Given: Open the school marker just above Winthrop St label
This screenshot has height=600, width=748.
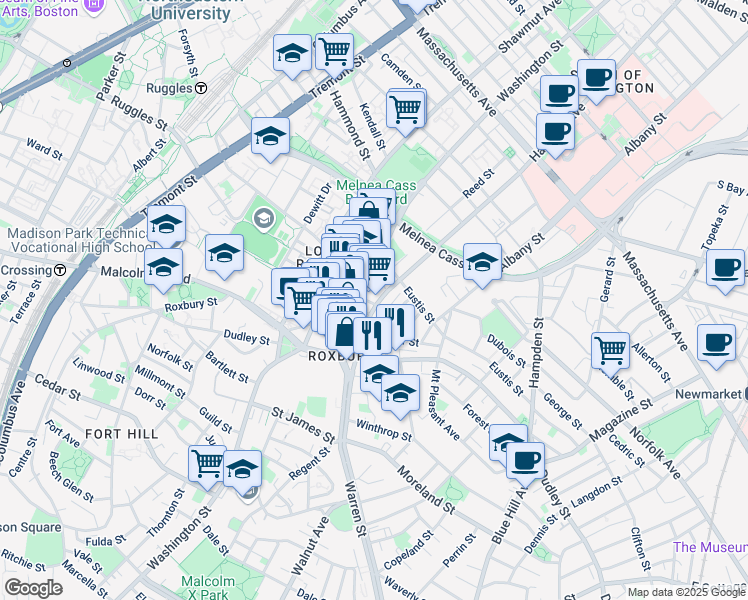Looking at the screenshot, I should (400, 396).
